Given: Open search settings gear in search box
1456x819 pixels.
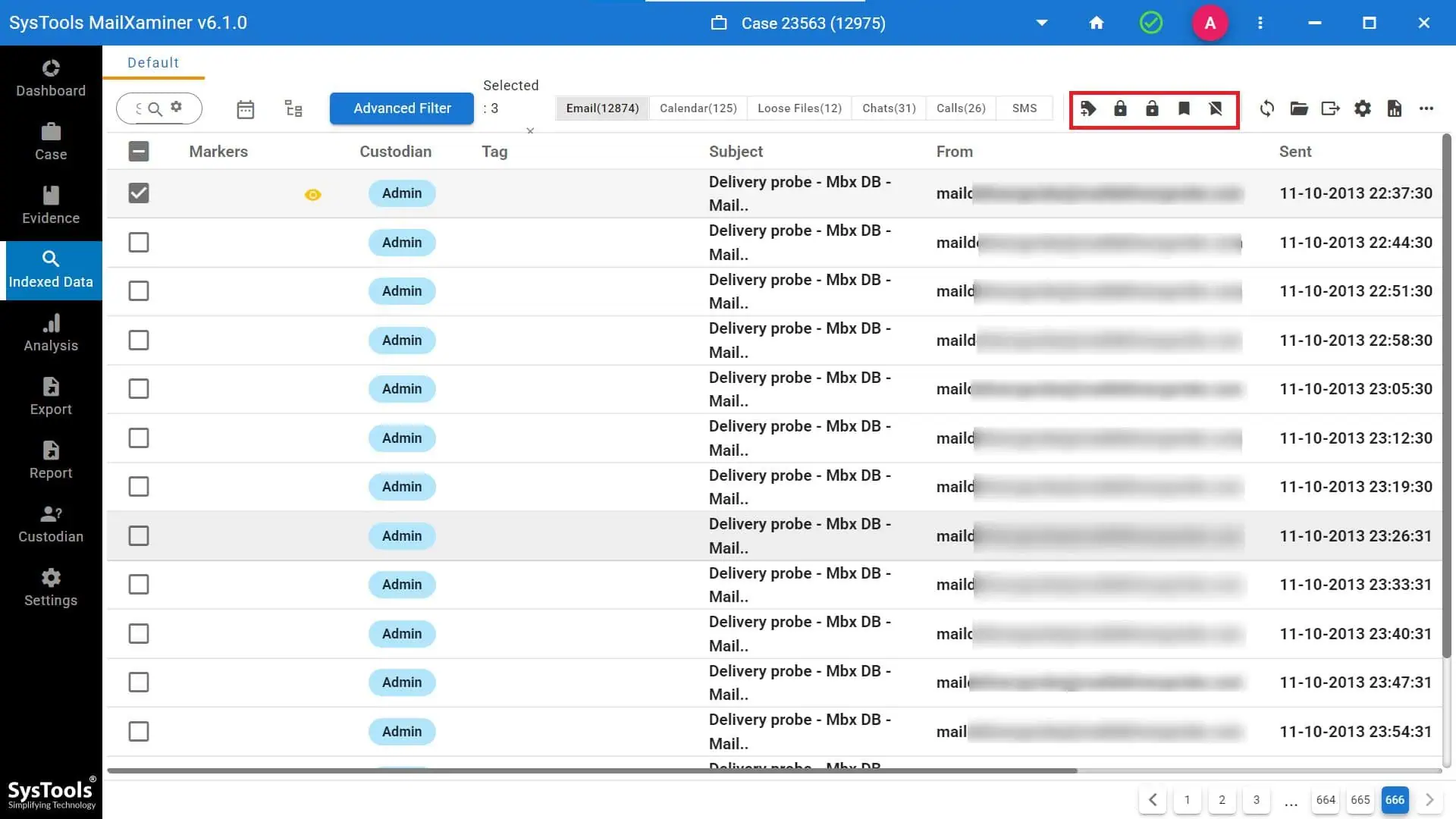Looking at the screenshot, I should (x=177, y=107).
